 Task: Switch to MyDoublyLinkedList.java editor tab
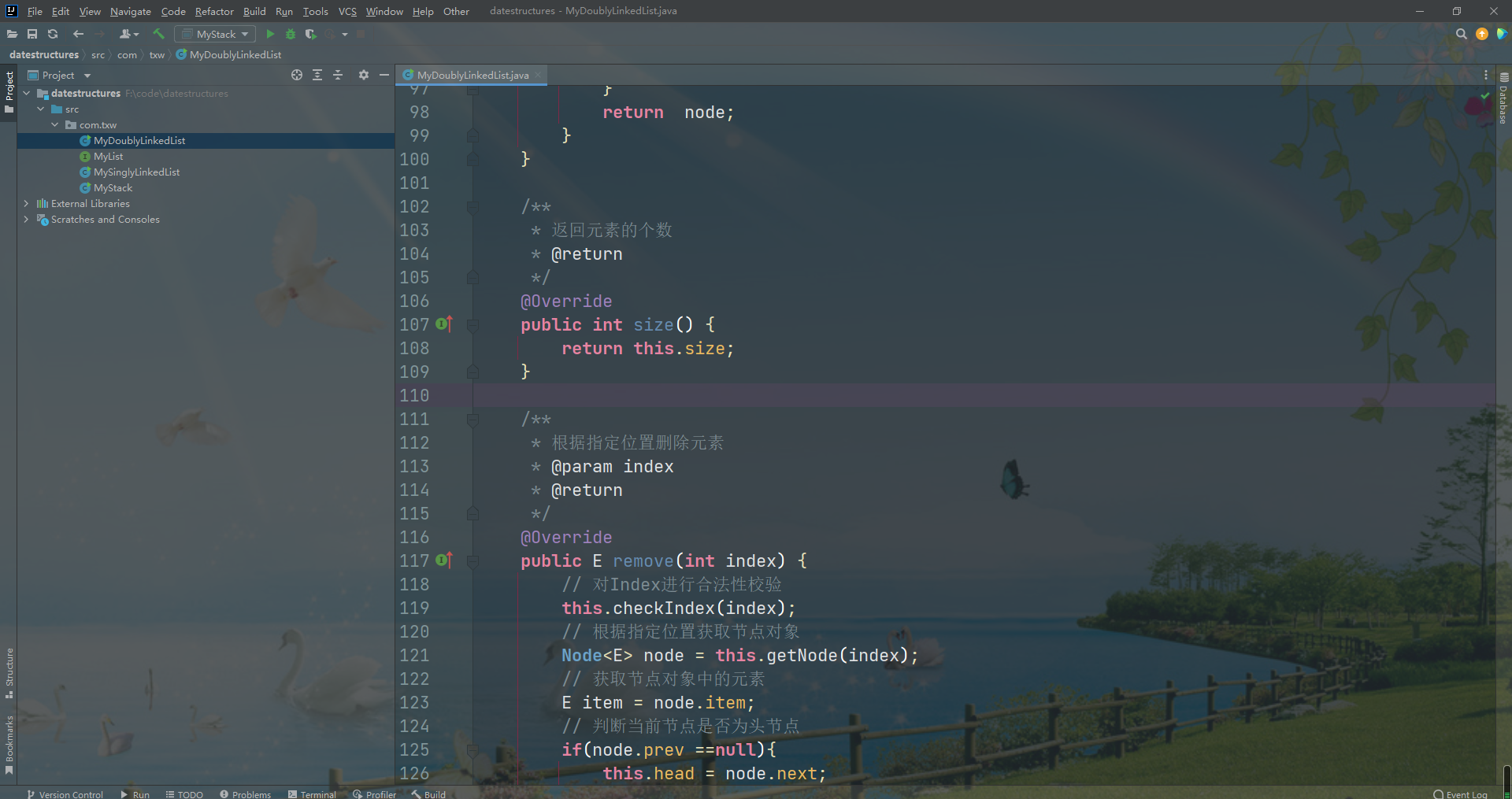[x=472, y=75]
